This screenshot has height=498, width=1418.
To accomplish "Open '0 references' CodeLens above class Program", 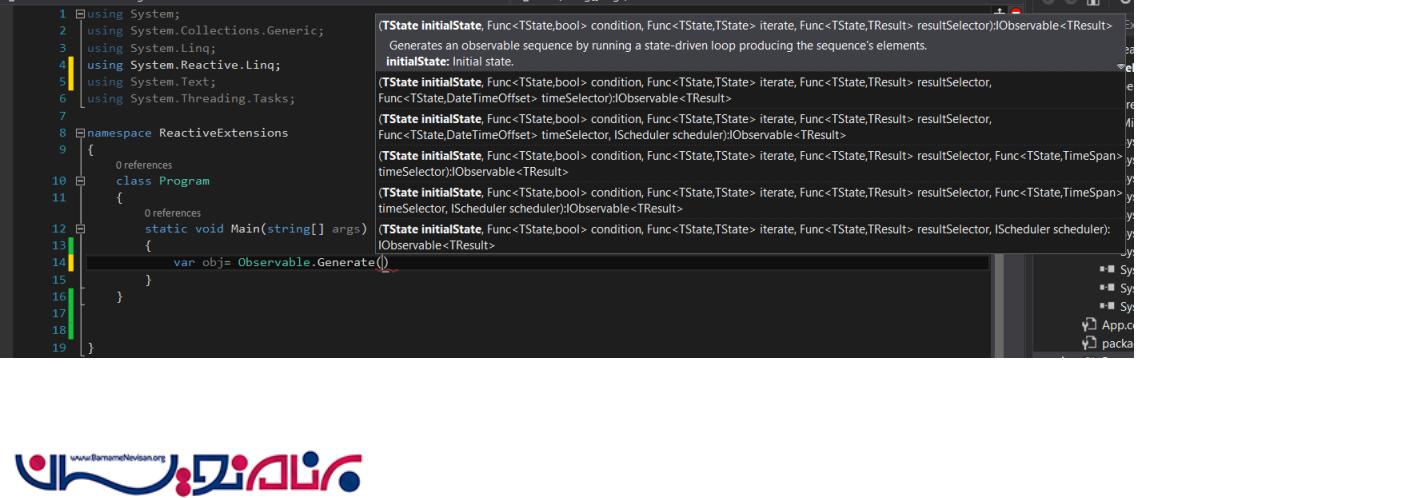I will [x=143, y=165].
